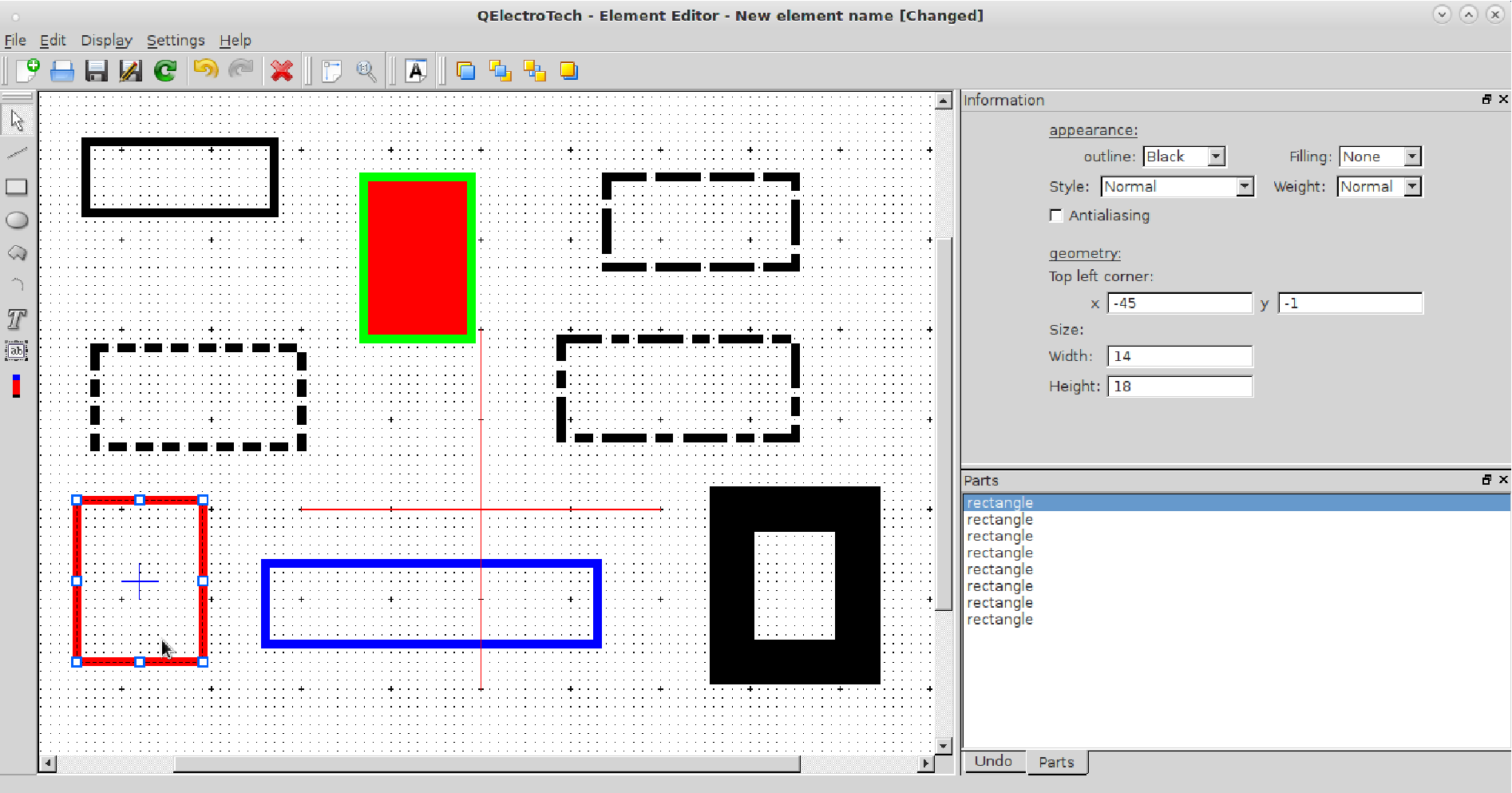Select the ellipse drawing tool
The height and width of the screenshot is (793, 1512).
[17, 220]
